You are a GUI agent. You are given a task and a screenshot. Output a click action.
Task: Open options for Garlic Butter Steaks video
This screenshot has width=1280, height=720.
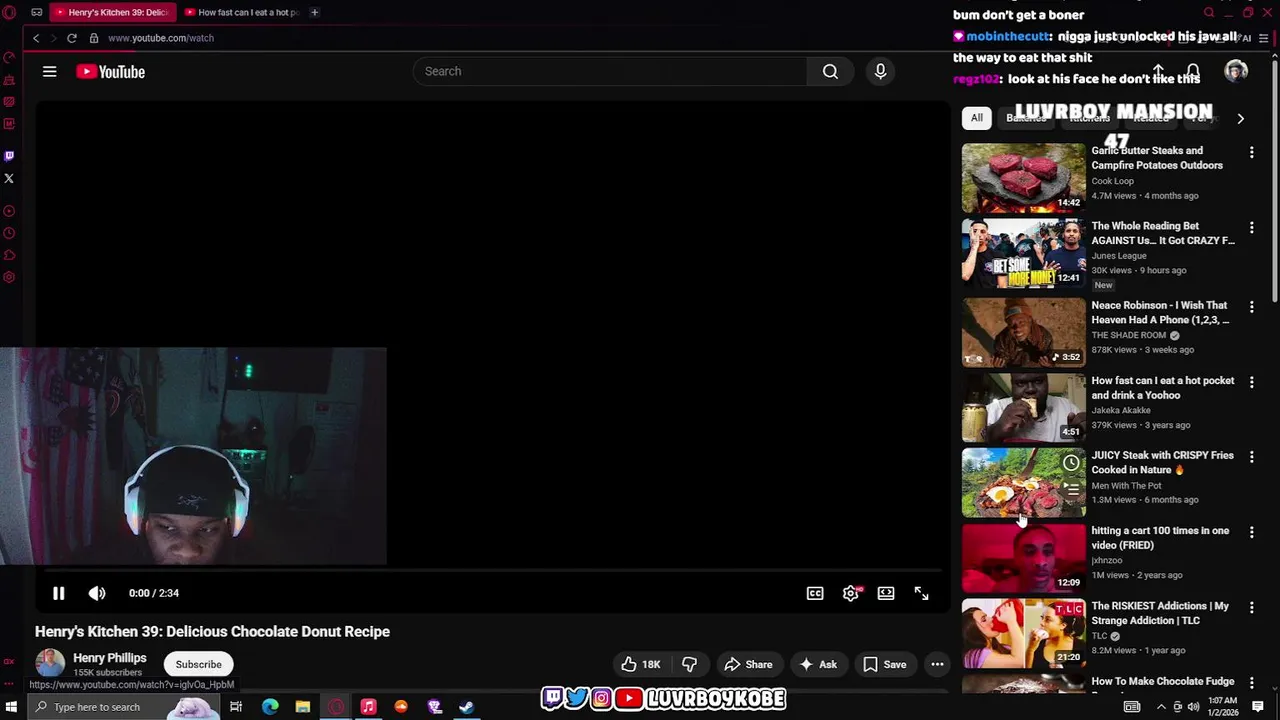click(1251, 152)
